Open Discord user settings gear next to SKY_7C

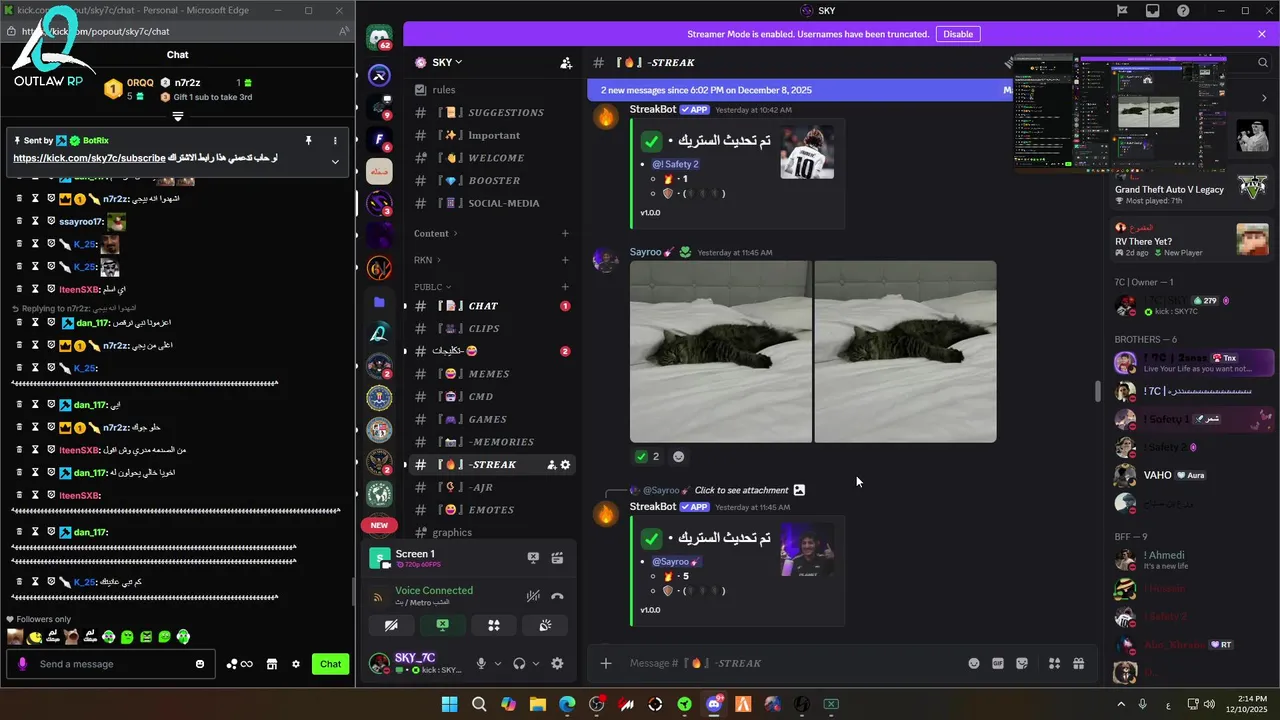click(x=557, y=663)
